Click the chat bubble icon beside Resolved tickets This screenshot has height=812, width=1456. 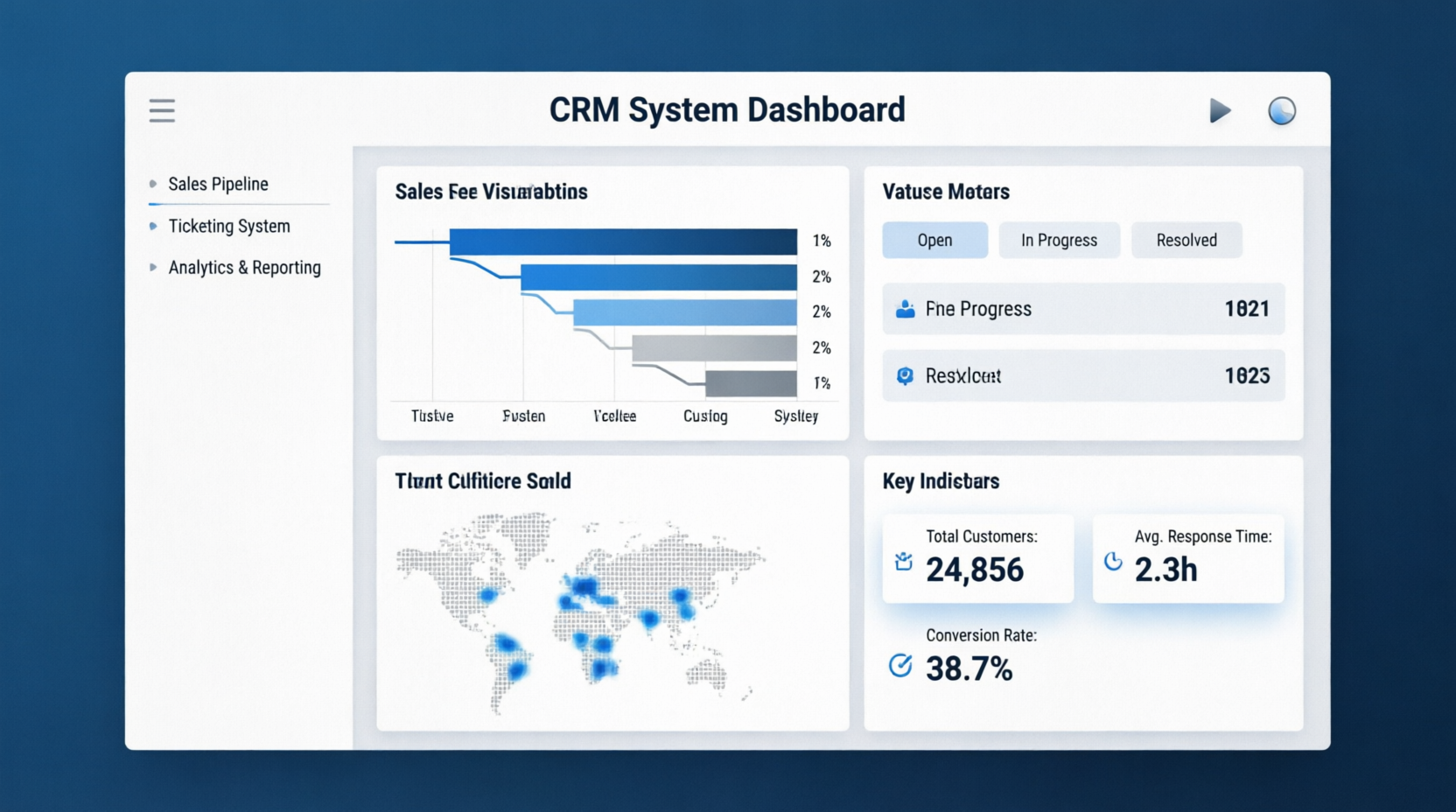[x=906, y=375]
